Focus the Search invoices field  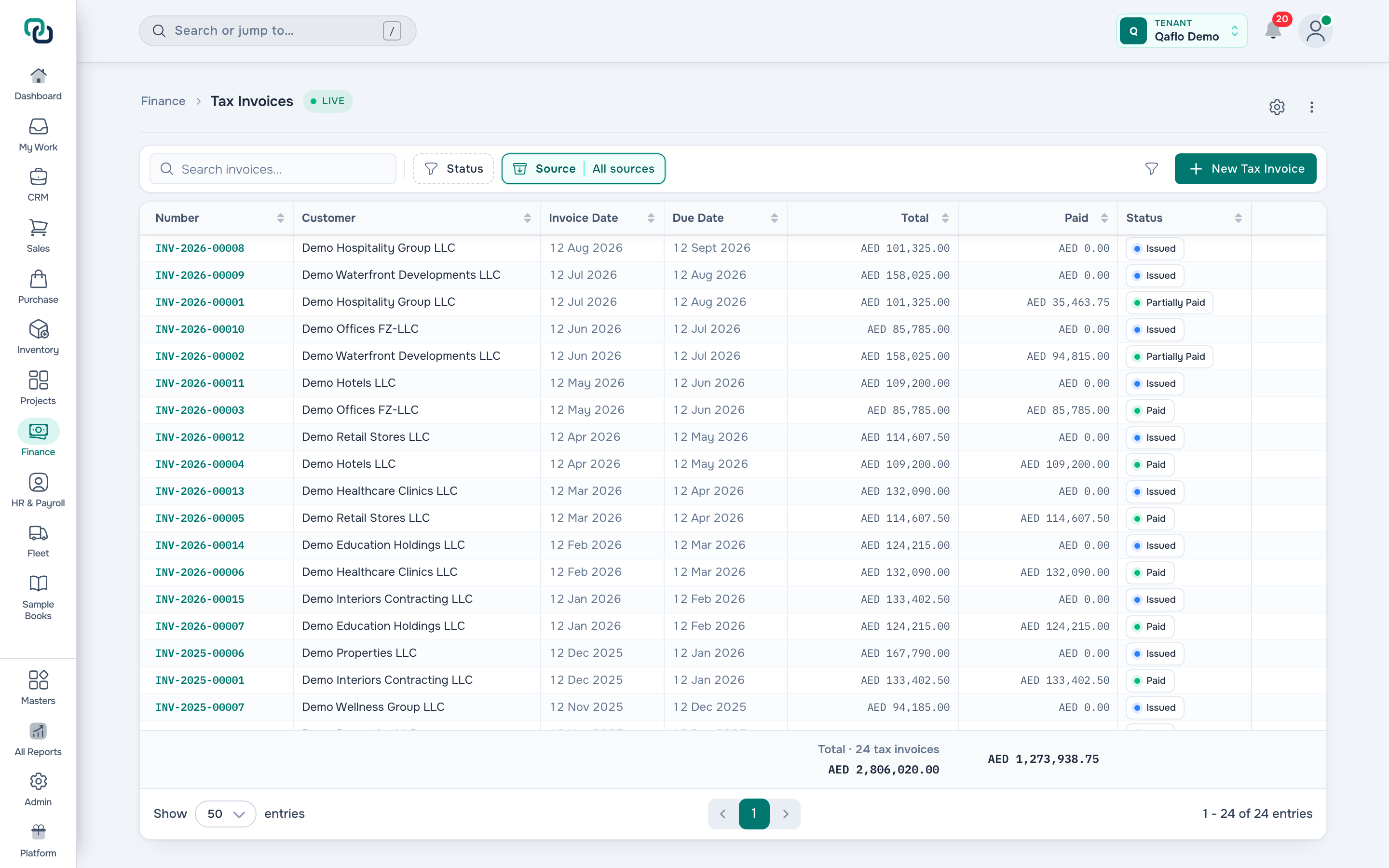pyautogui.click(x=273, y=169)
